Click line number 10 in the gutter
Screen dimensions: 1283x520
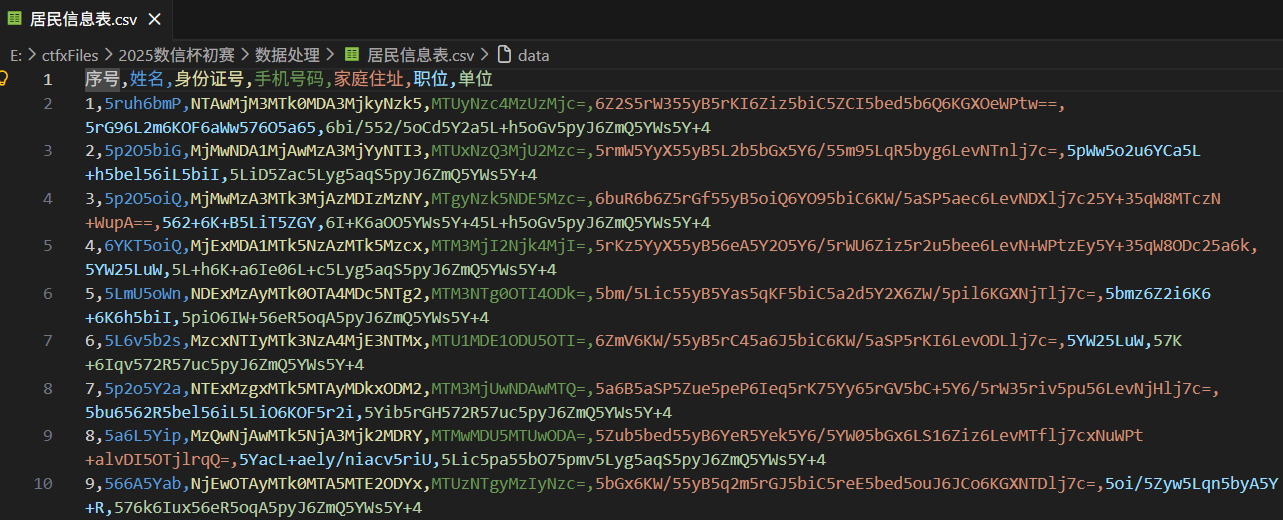point(43,484)
